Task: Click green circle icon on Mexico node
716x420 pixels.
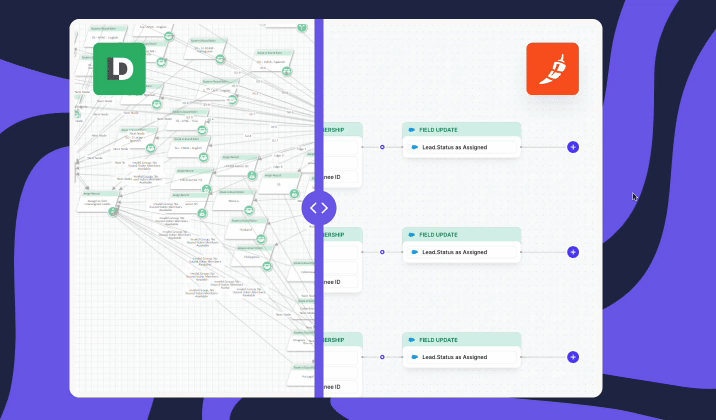Action: (x=249, y=210)
